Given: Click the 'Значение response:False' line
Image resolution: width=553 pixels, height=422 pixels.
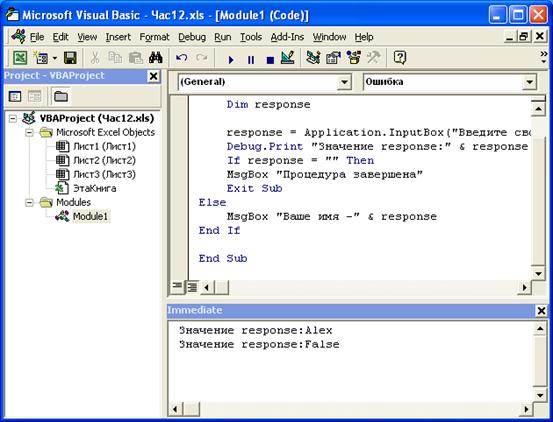Looking at the screenshot, I should 259,344.
